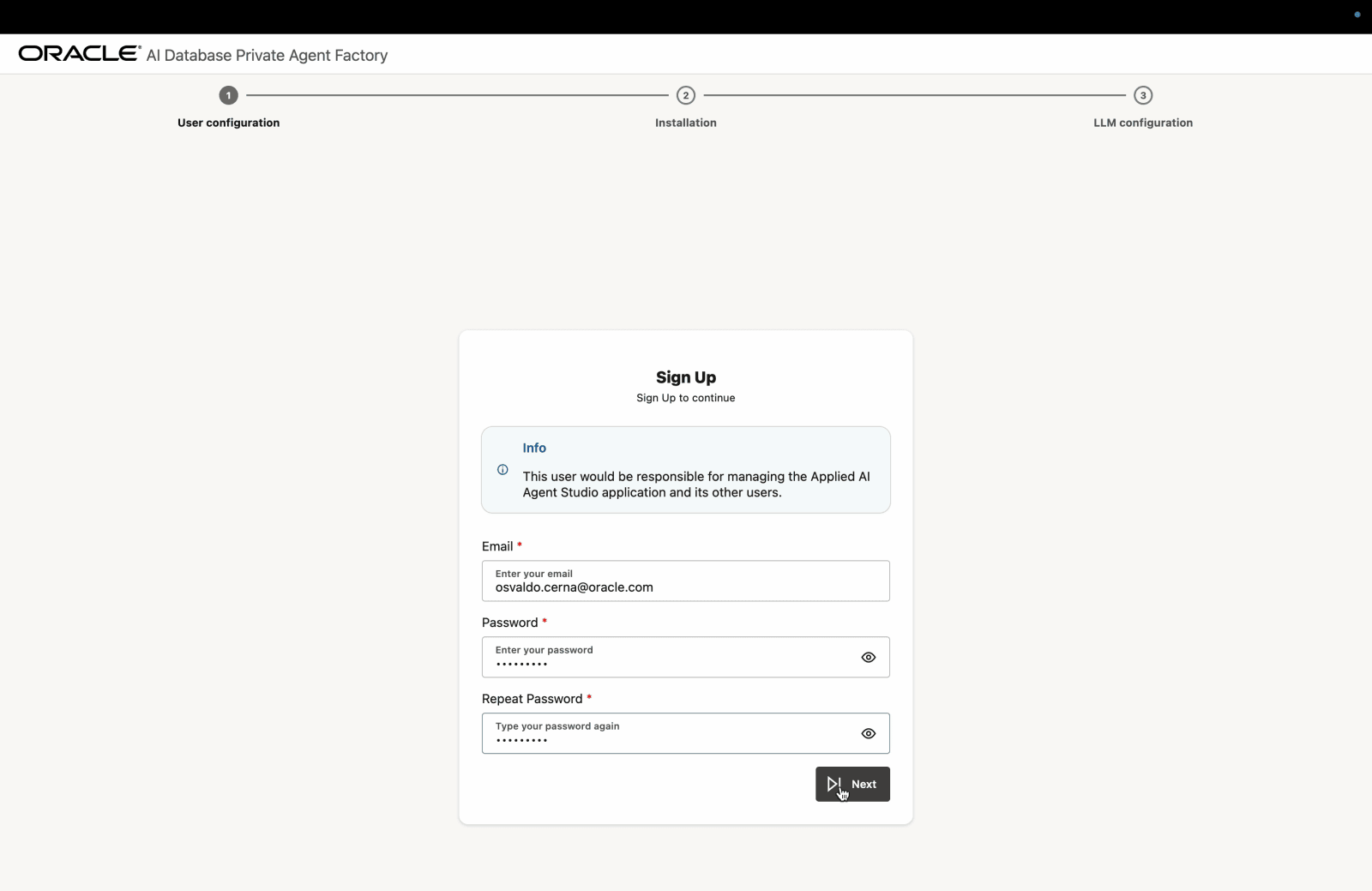
Task: Click step circle 1 for User configuration
Action: (228, 95)
